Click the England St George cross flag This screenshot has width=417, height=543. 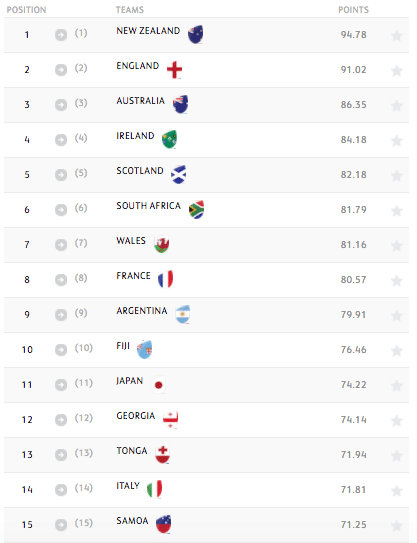(x=174, y=69)
